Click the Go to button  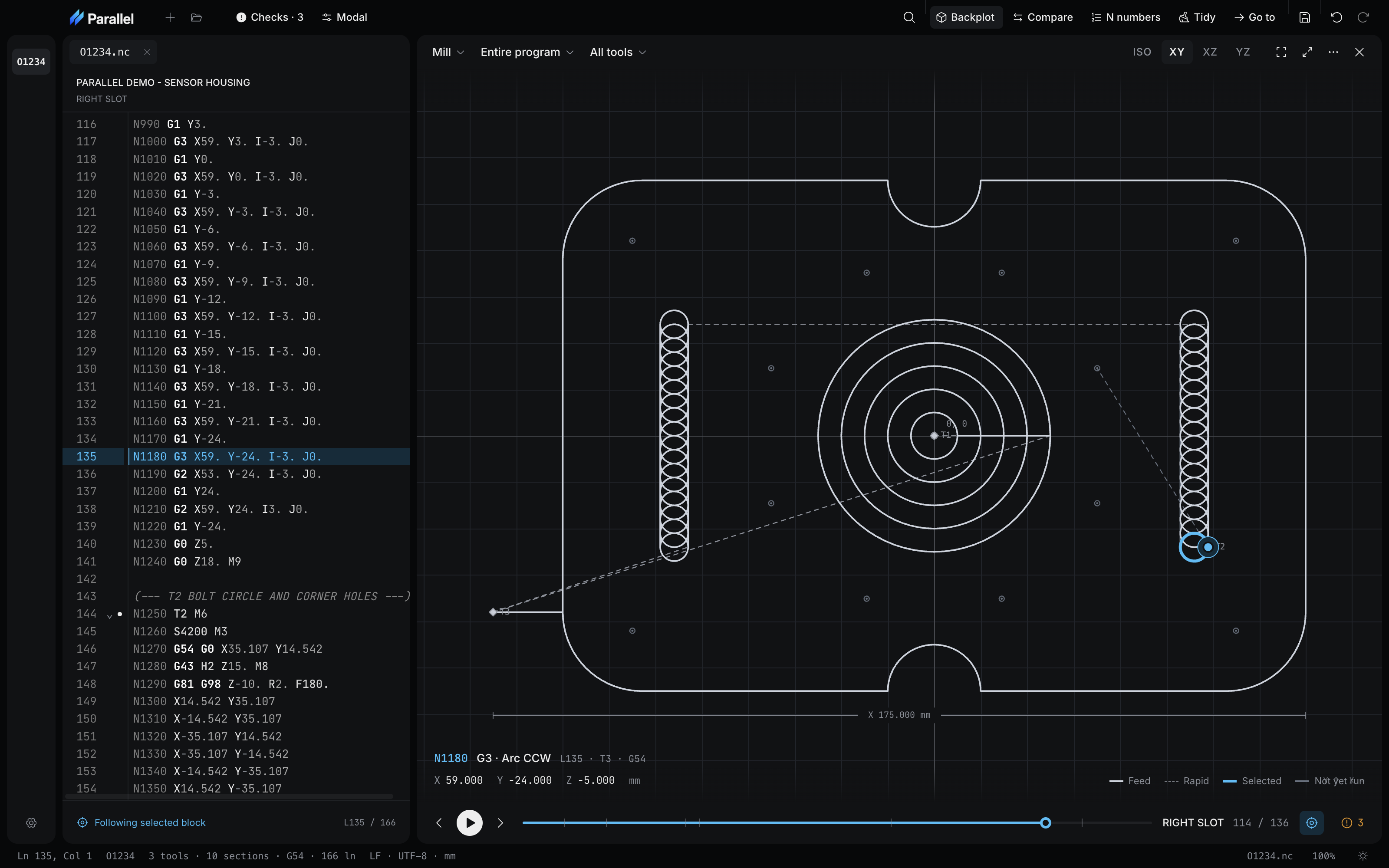click(1255, 17)
